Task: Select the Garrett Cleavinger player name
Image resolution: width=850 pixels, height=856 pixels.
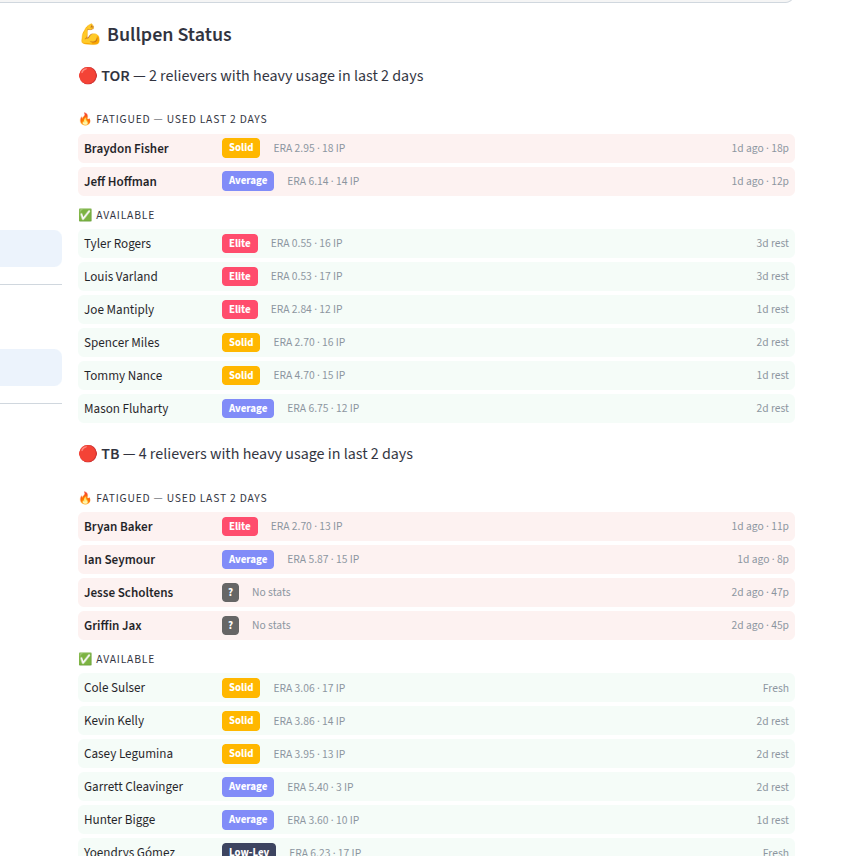Action: pyautogui.click(x=134, y=787)
